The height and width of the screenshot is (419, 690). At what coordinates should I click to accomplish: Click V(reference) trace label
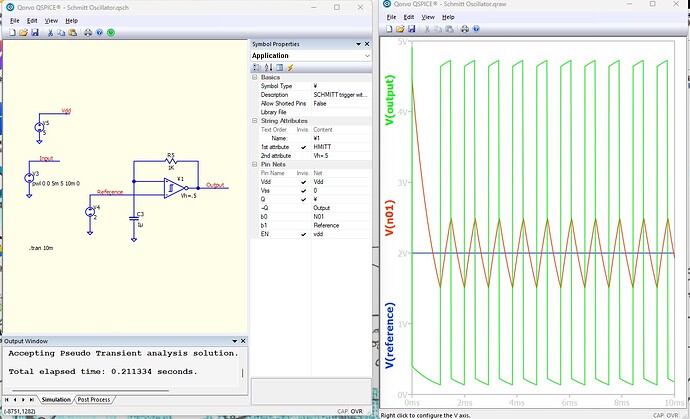390,335
